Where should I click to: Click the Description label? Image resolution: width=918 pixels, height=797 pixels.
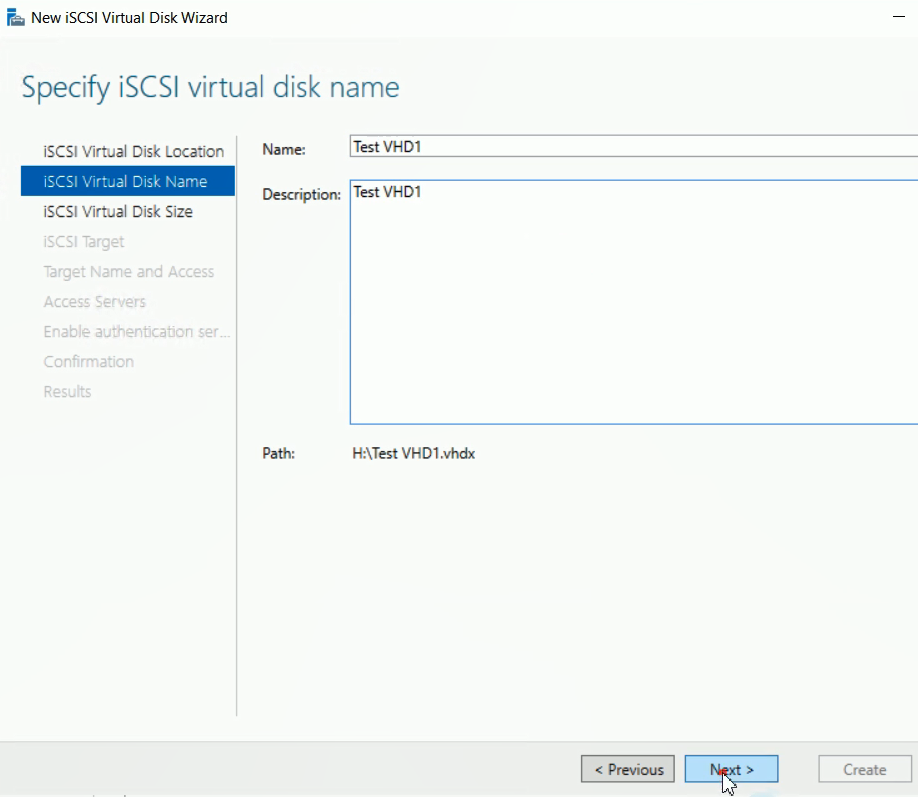click(301, 194)
